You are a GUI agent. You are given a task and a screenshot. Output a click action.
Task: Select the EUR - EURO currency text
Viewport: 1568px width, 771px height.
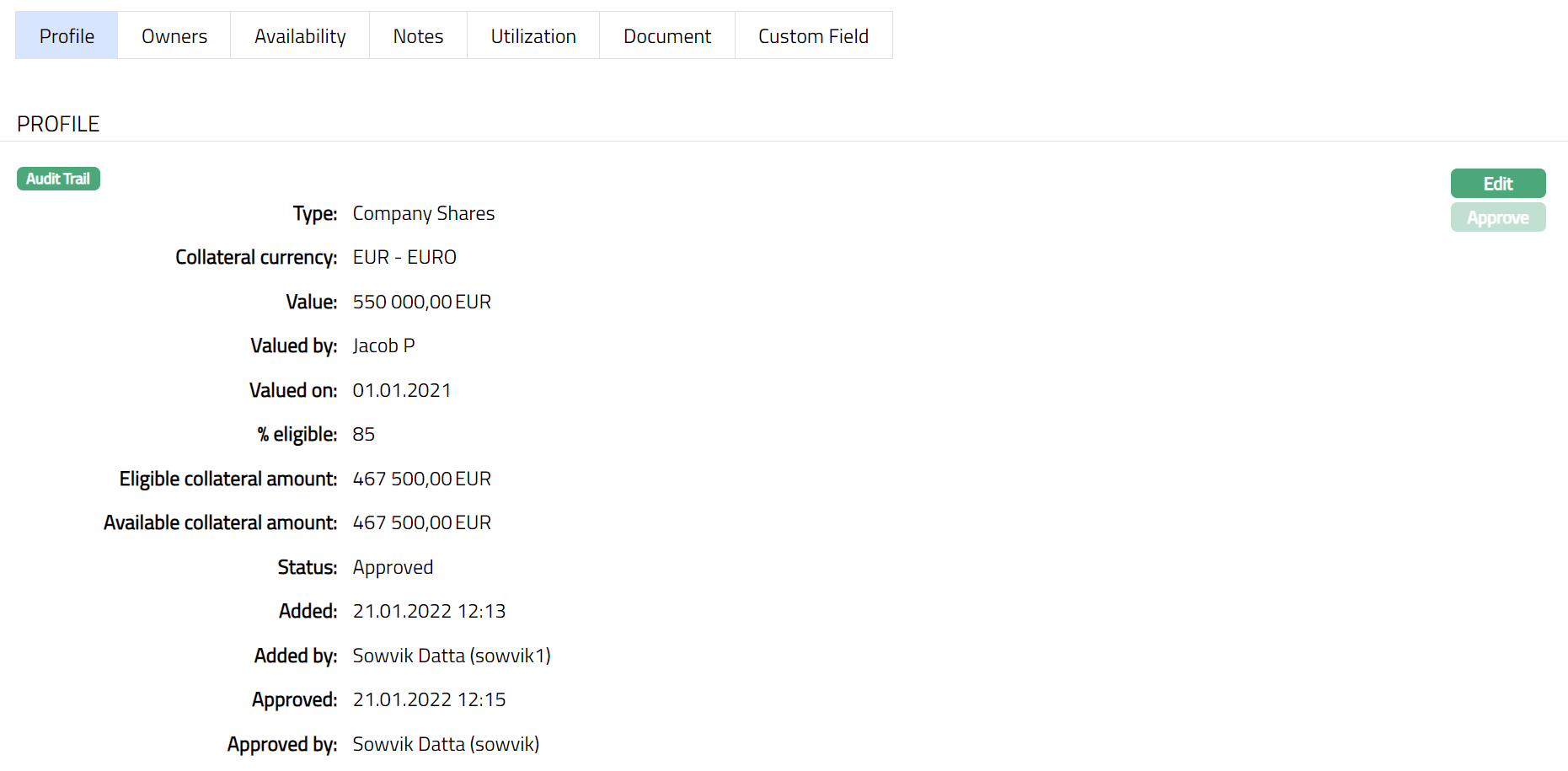(404, 258)
